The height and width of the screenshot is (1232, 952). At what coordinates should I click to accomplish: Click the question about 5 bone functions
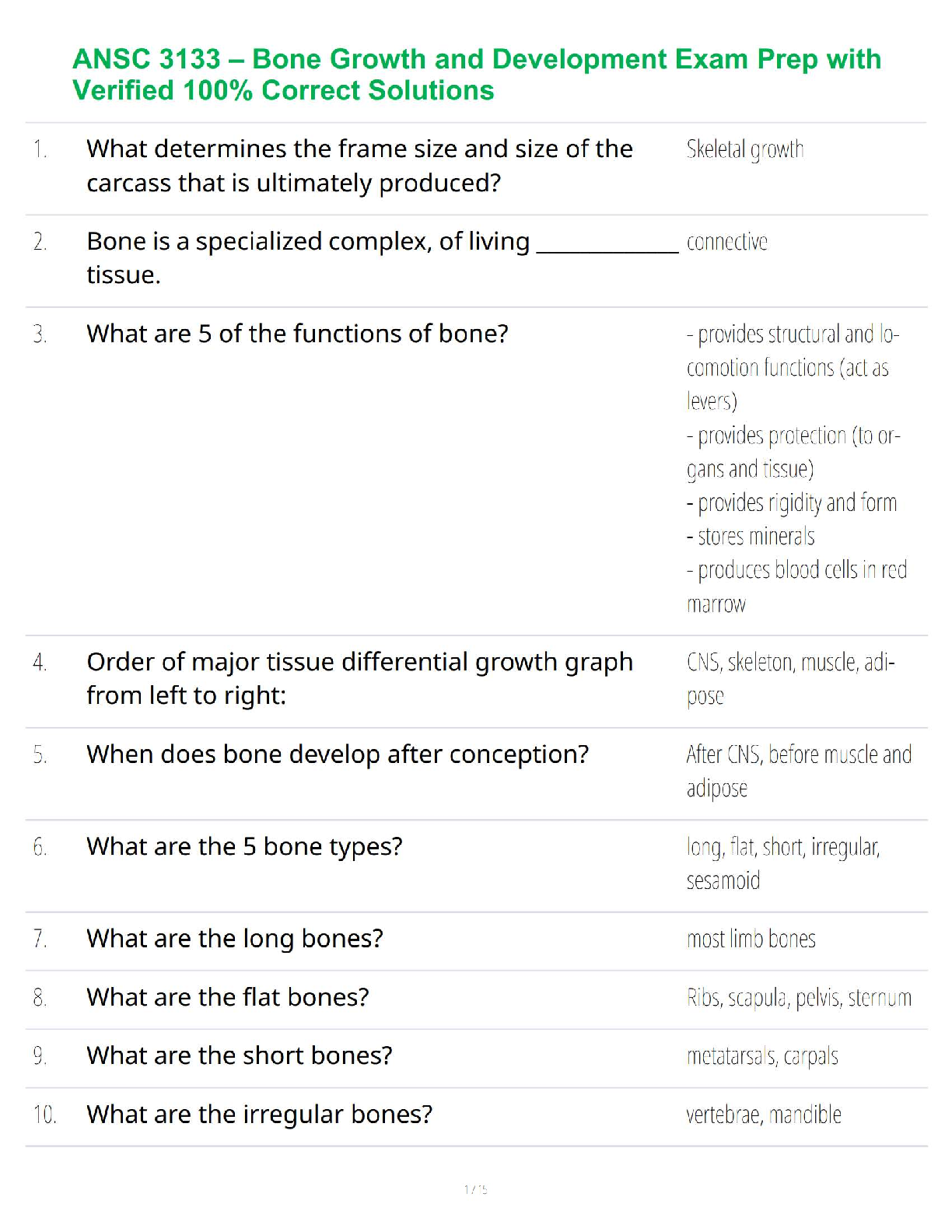point(297,334)
